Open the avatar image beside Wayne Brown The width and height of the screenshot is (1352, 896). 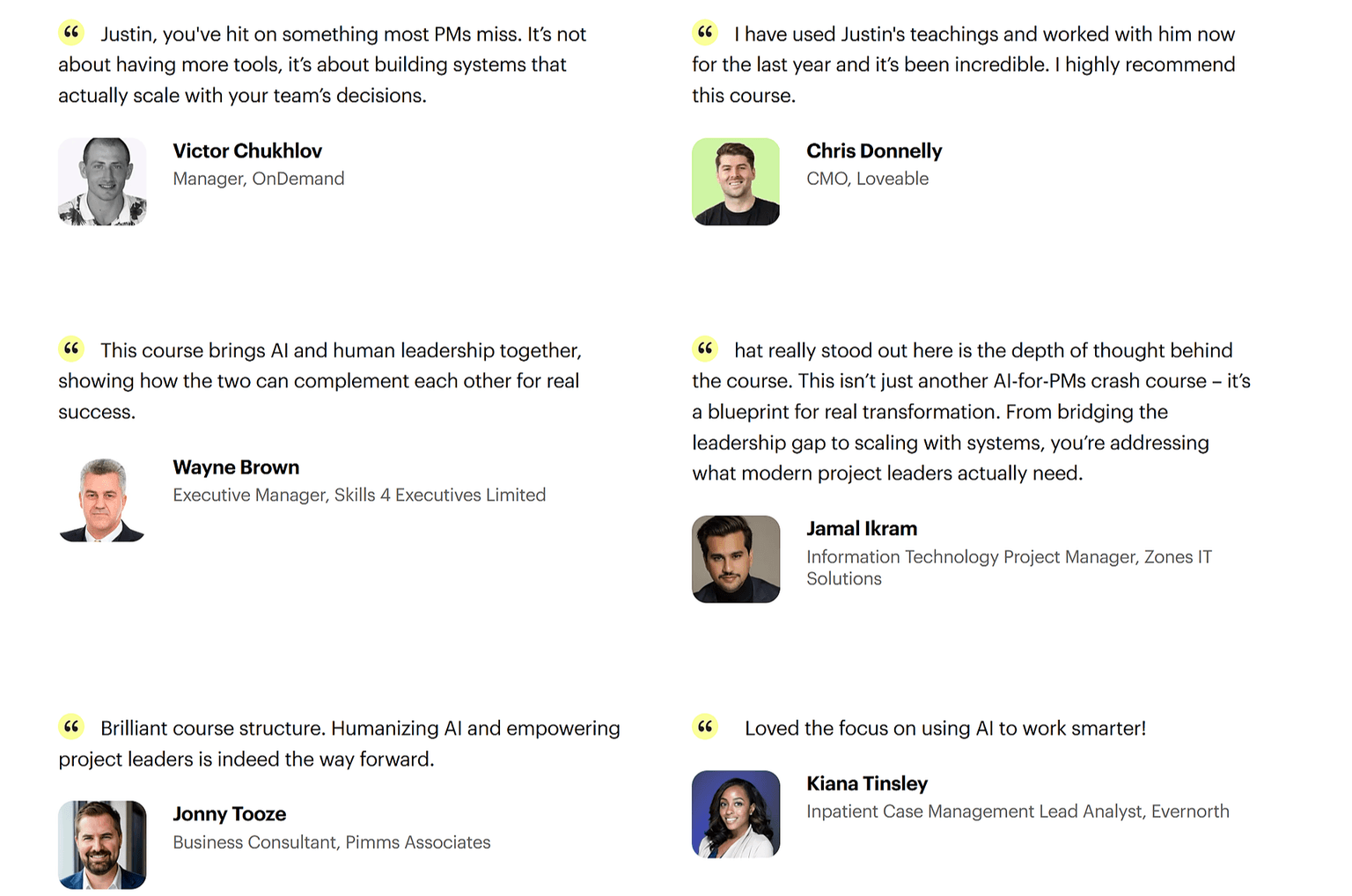coord(102,498)
